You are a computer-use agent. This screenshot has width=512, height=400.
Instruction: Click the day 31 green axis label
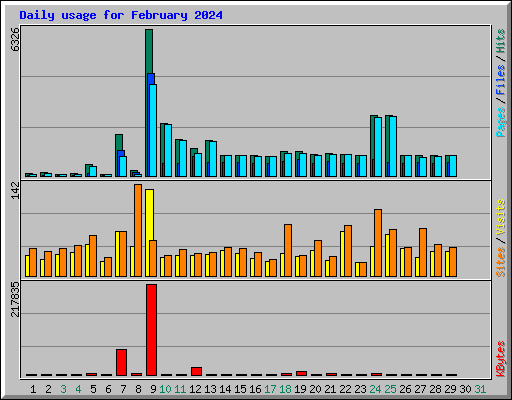click(480, 389)
